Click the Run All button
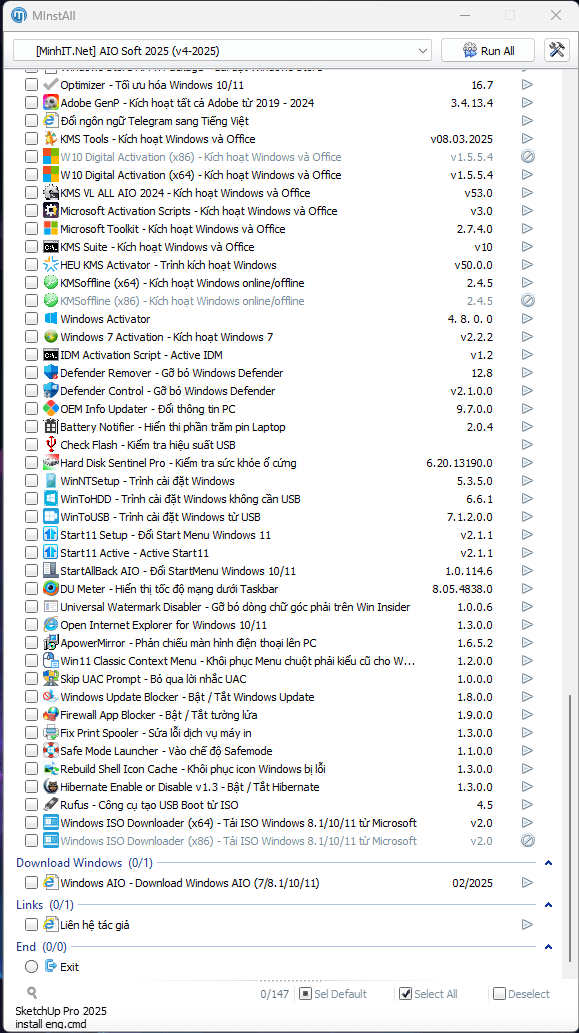Screen dimensions: 579x1033 click(488, 51)
